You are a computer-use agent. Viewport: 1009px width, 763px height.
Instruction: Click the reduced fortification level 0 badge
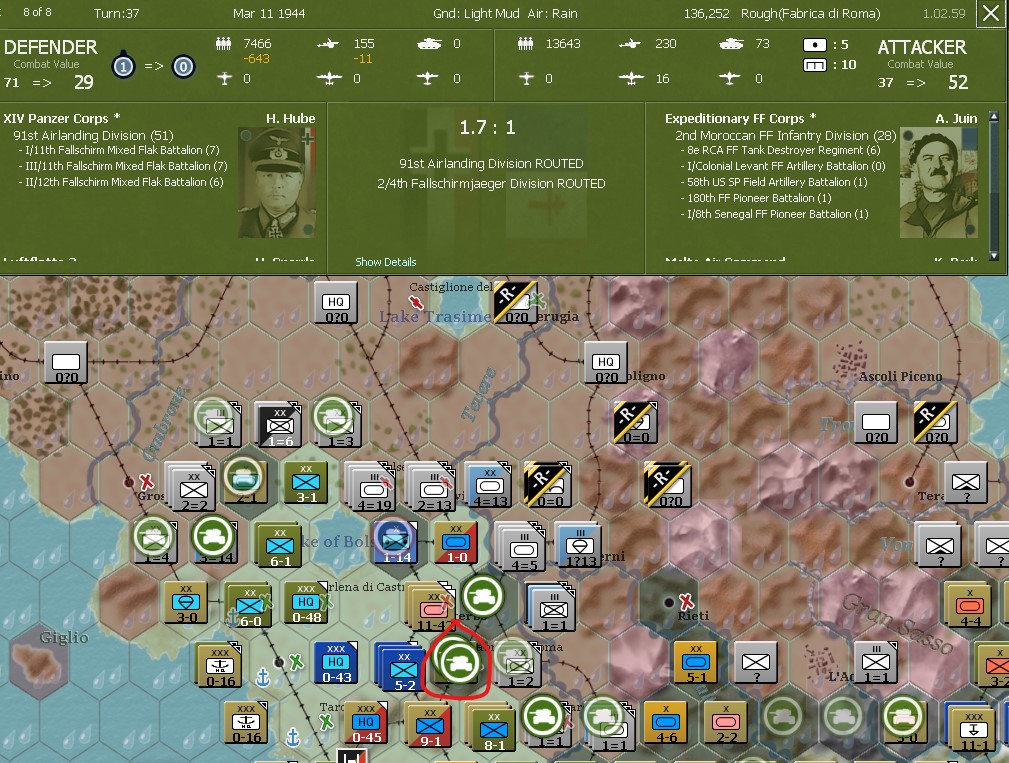[183, 66]
